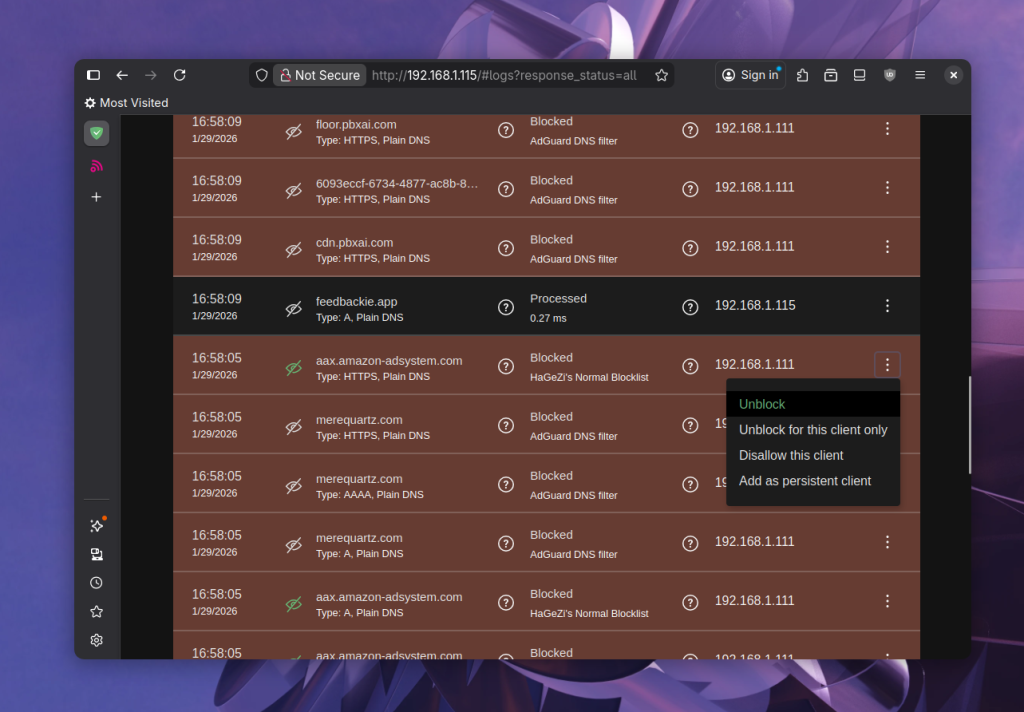Screen dimensions: 1024x712
Task: Open the extensions puzzle icon in the toolbar
Action: coord(802,75)
